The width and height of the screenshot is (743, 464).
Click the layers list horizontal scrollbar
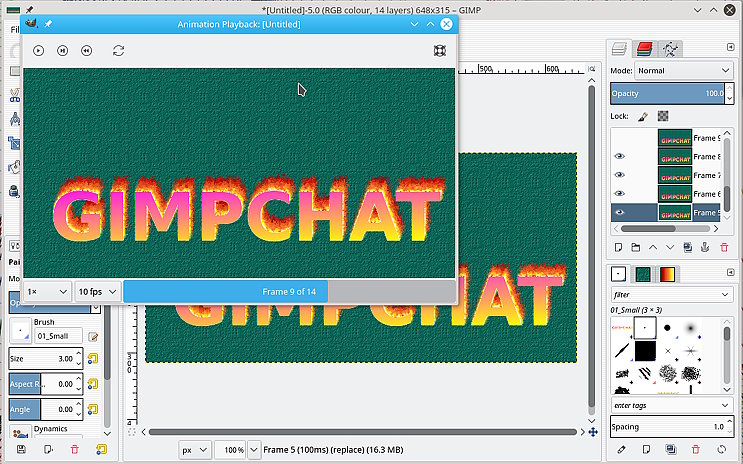(666, 229)
